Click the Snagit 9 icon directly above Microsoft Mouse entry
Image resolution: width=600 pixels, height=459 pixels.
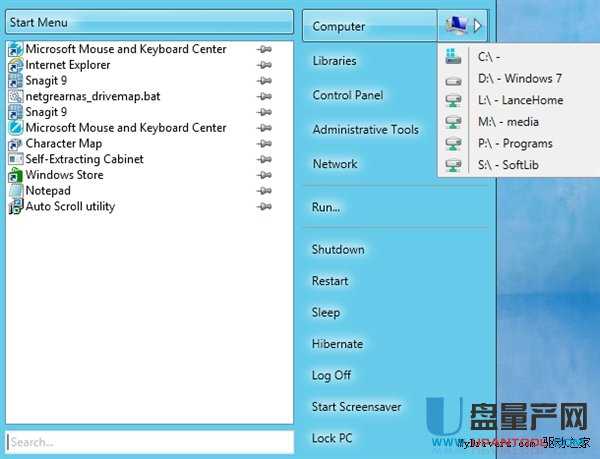click(x=15, y=112)
